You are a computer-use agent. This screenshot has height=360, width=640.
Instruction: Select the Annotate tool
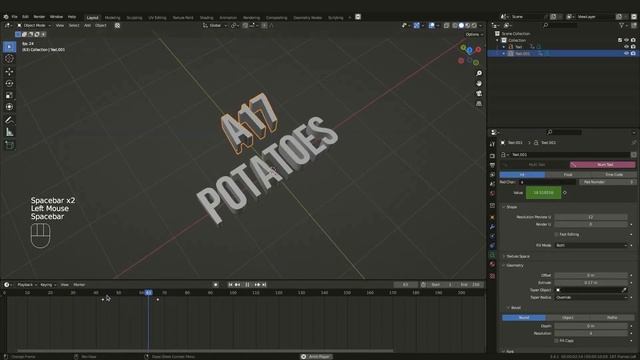(x=9, y=120)
